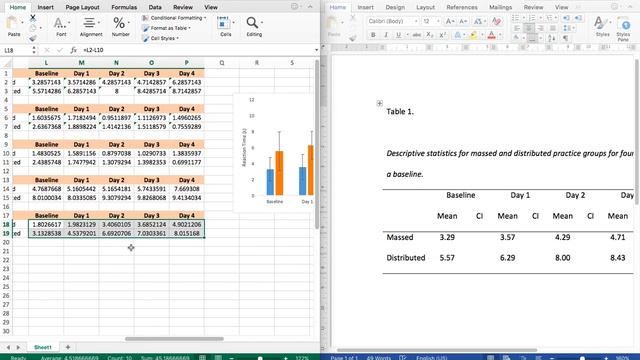Toggle show paragraph marks in Word
640x360 pixels.
(565, 38)
